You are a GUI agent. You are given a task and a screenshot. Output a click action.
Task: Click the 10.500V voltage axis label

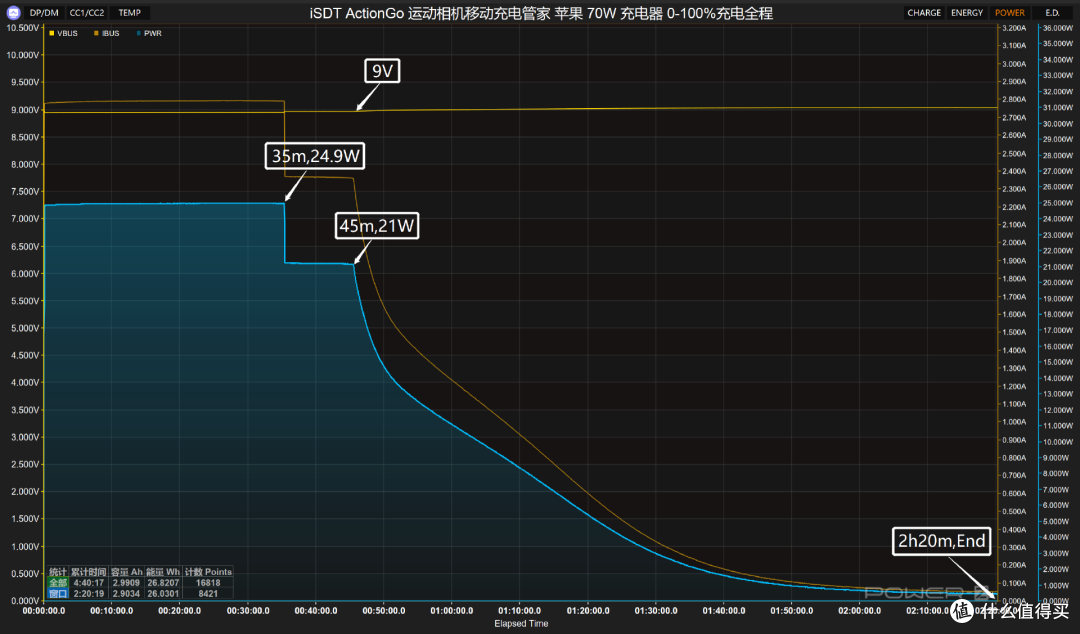[22, 28]
